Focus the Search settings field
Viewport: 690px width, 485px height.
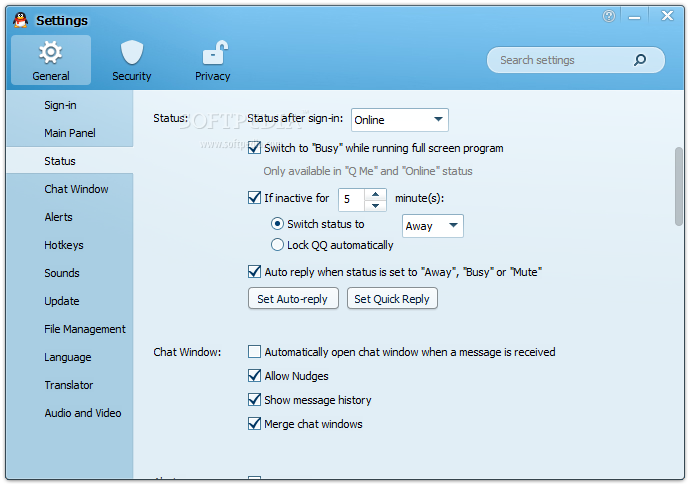[576, 60]
